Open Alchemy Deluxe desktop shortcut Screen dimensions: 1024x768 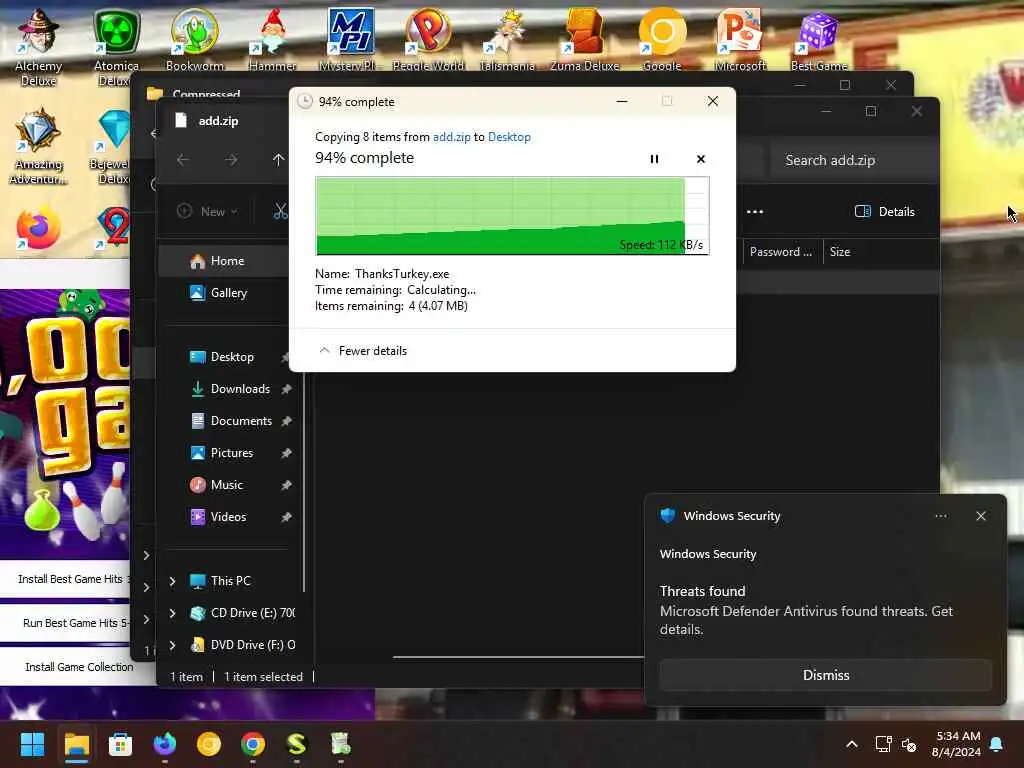[x=39, y=46]
